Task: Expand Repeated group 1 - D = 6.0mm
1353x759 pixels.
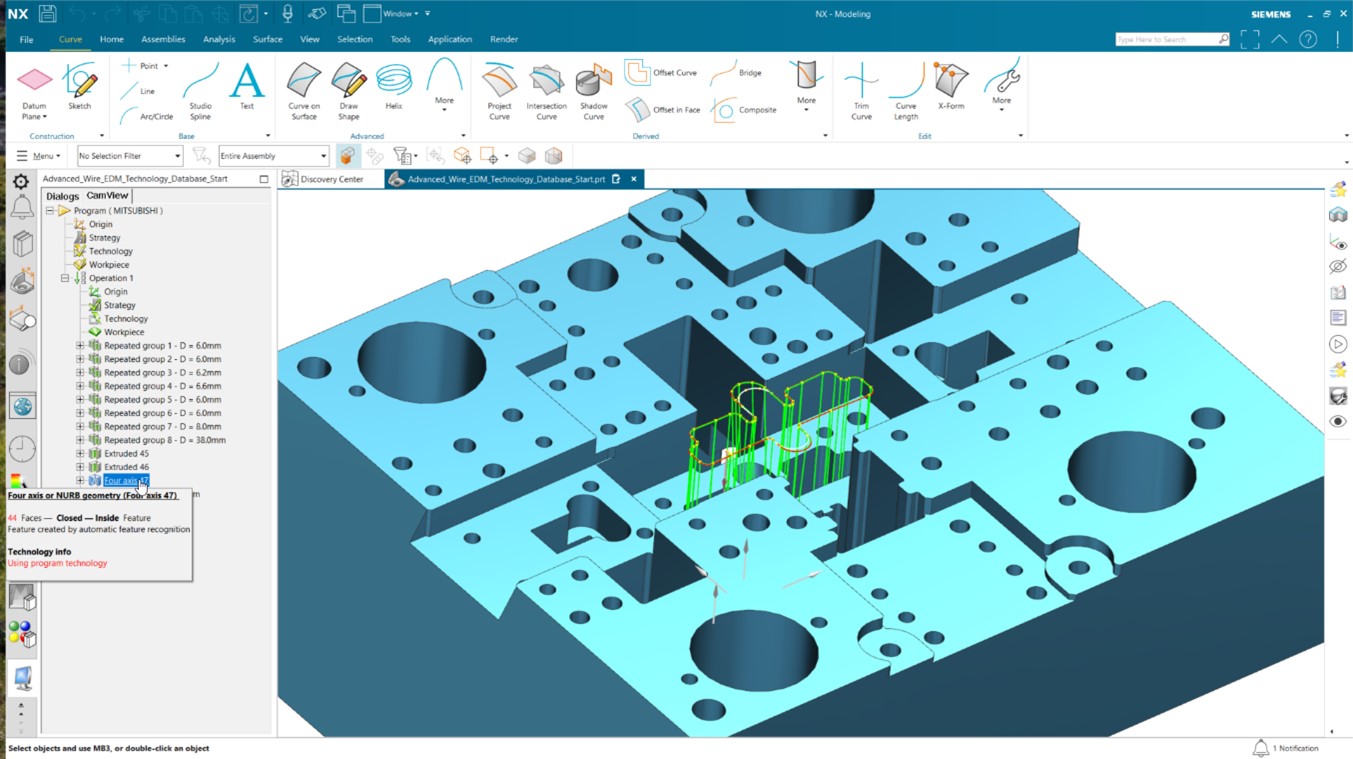Action: click(80, 345)
